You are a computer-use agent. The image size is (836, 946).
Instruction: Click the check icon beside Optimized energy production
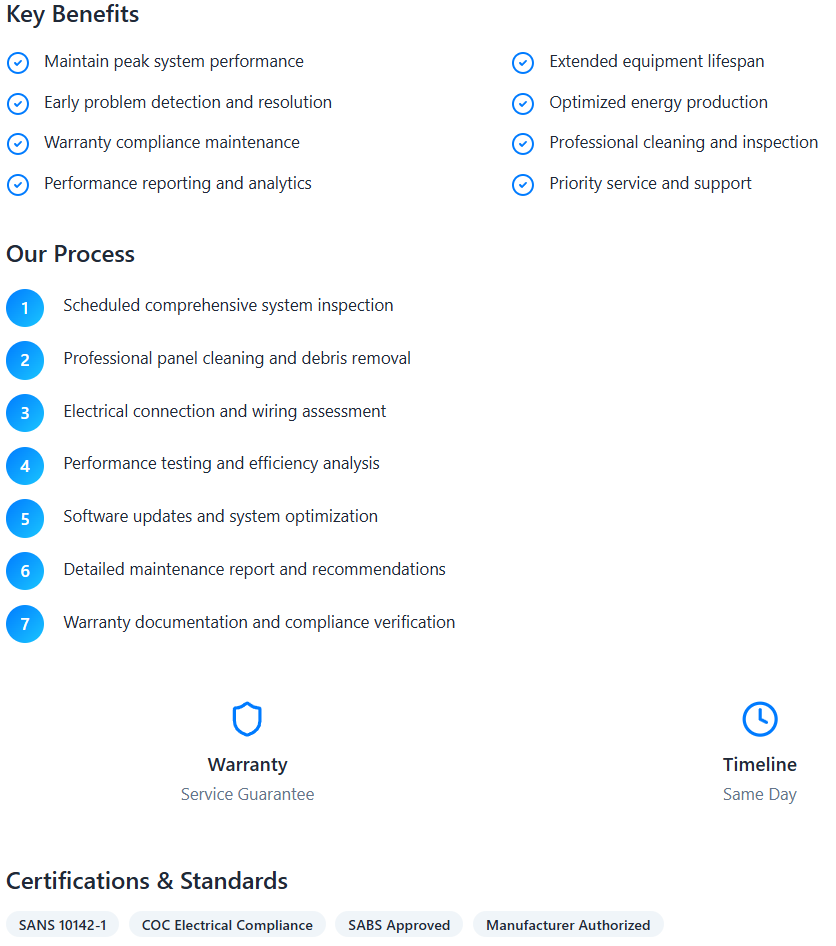click(523, 104)
